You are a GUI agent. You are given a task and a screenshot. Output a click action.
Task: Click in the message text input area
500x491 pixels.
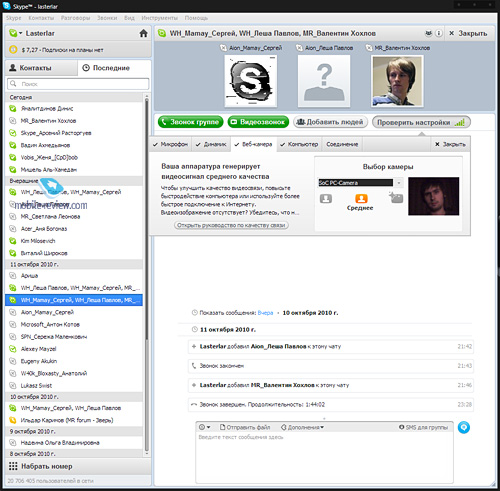(324, 457)
